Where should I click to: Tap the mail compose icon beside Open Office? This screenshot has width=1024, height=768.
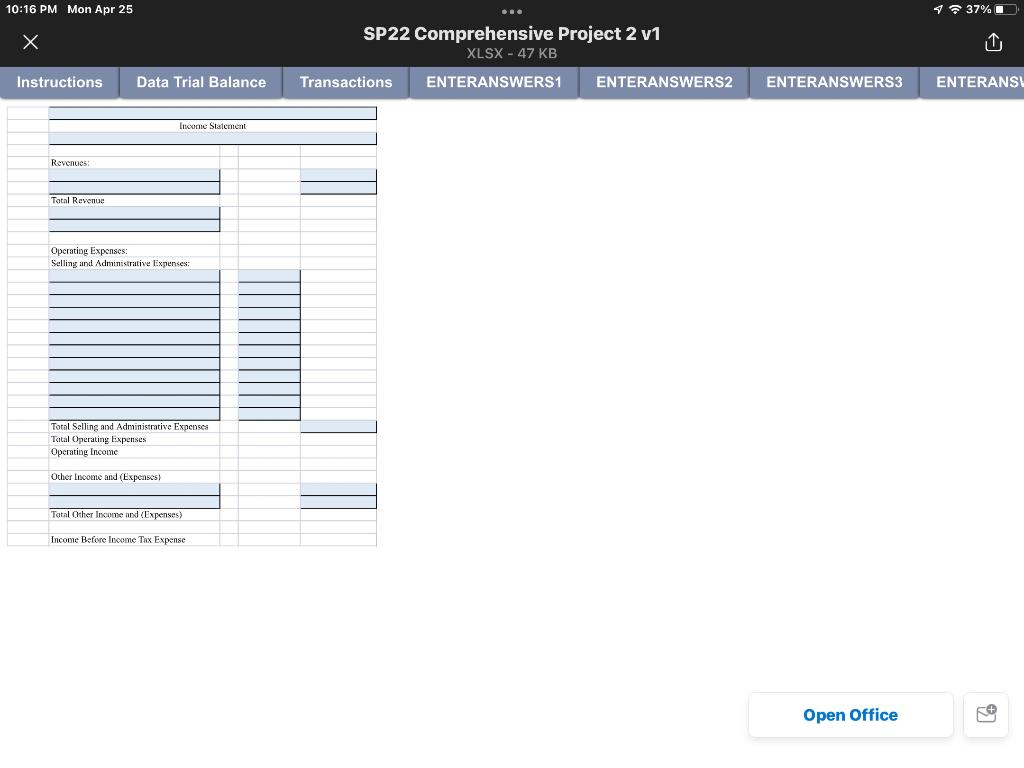[x=986, y=714]
